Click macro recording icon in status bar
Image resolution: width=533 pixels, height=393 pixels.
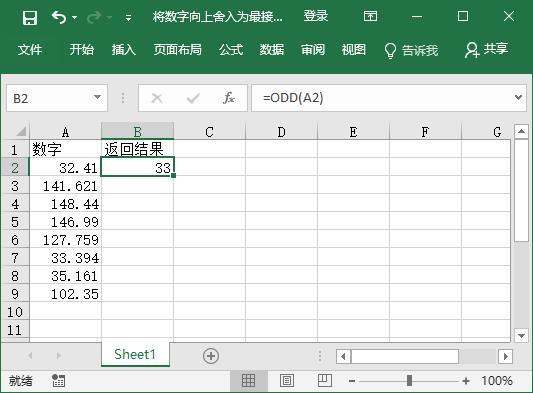[x=58, y=380]
